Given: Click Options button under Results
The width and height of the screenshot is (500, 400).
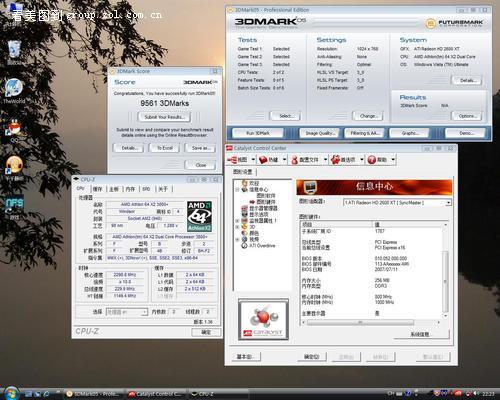Looking at the screenshot, I should (467, 116).
